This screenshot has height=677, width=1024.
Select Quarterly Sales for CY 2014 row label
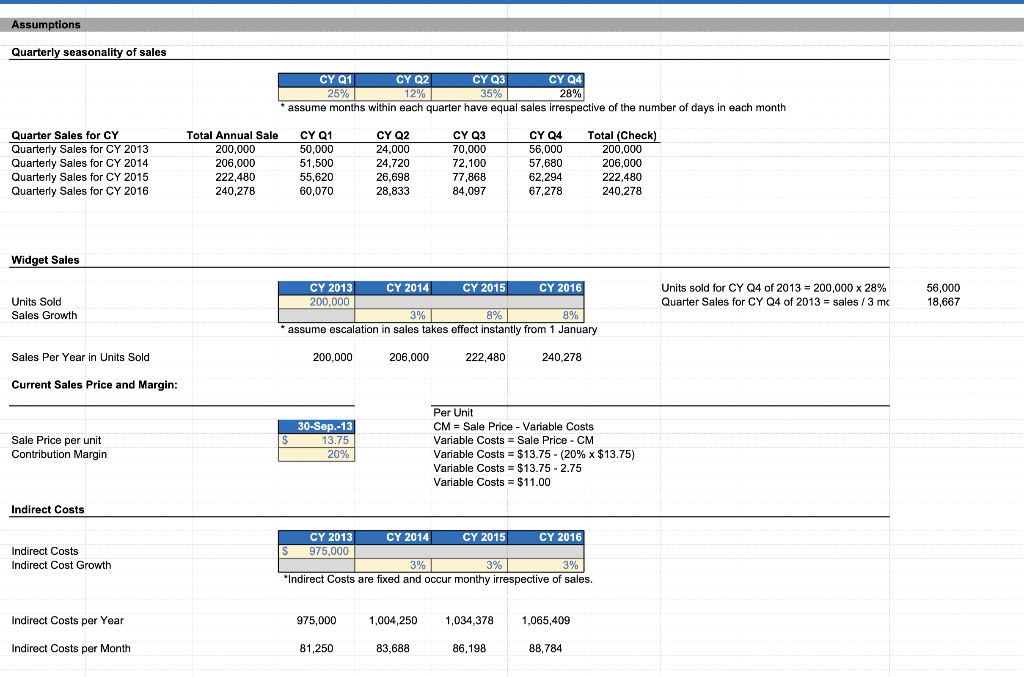point(80,163)
